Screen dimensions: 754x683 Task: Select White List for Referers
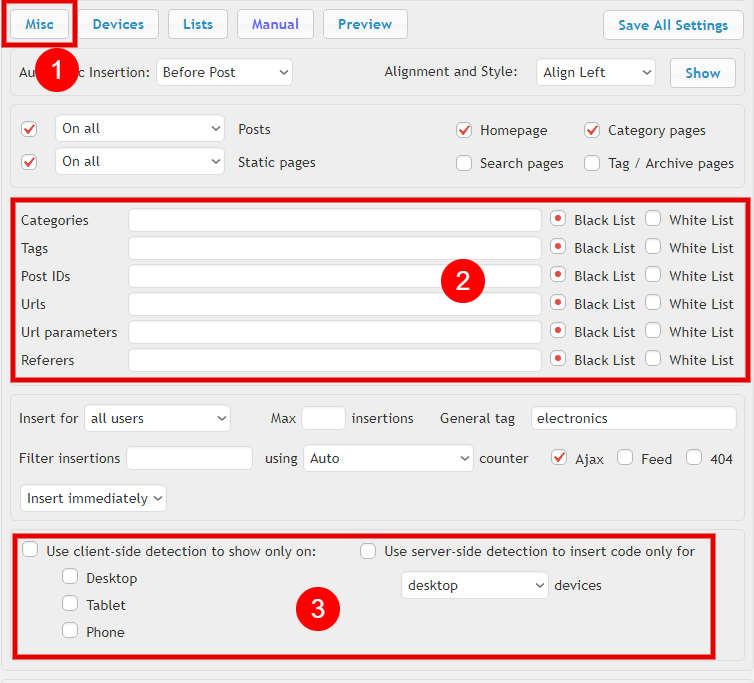653,358
